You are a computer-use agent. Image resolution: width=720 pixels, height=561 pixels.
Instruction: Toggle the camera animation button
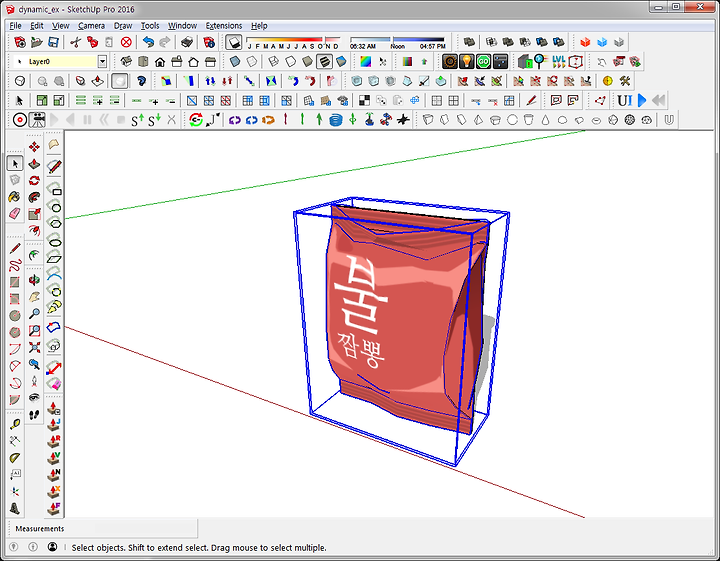click(x=37, y=120)
